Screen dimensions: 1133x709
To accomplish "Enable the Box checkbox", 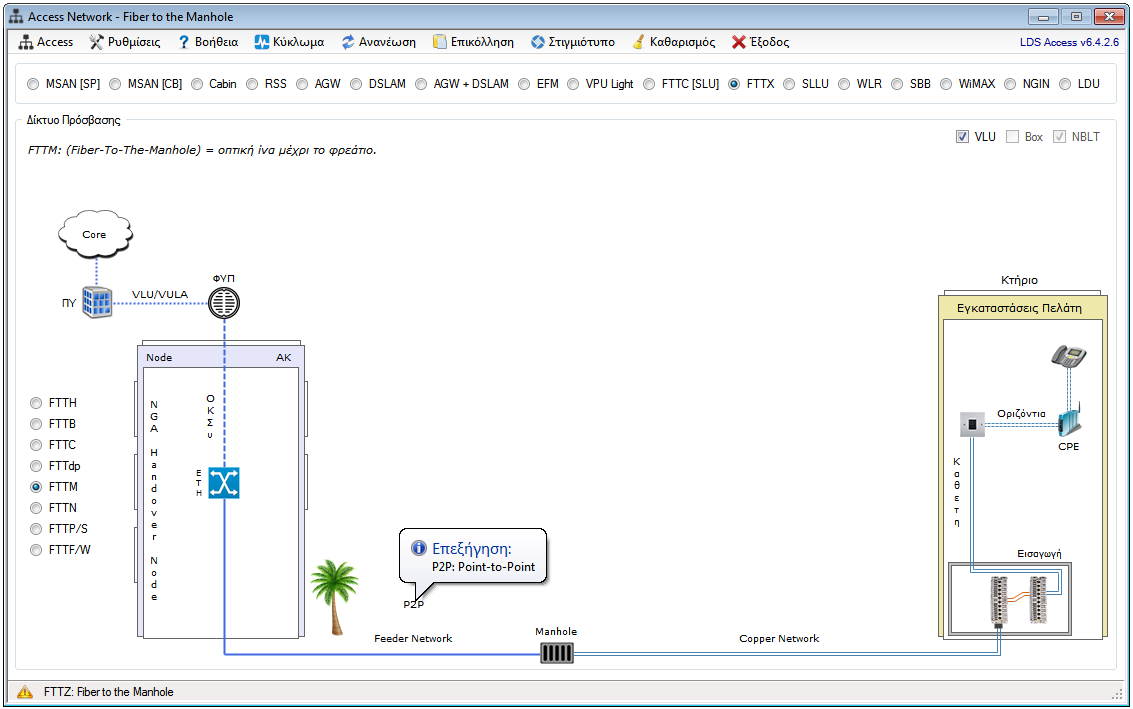I will [1012, 137].
